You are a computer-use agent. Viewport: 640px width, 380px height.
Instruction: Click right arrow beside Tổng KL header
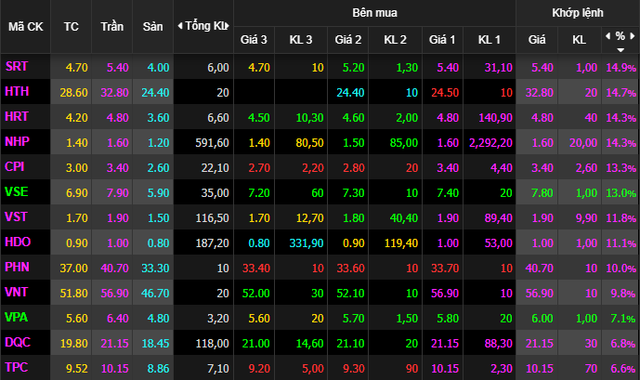tap(227, 26)
